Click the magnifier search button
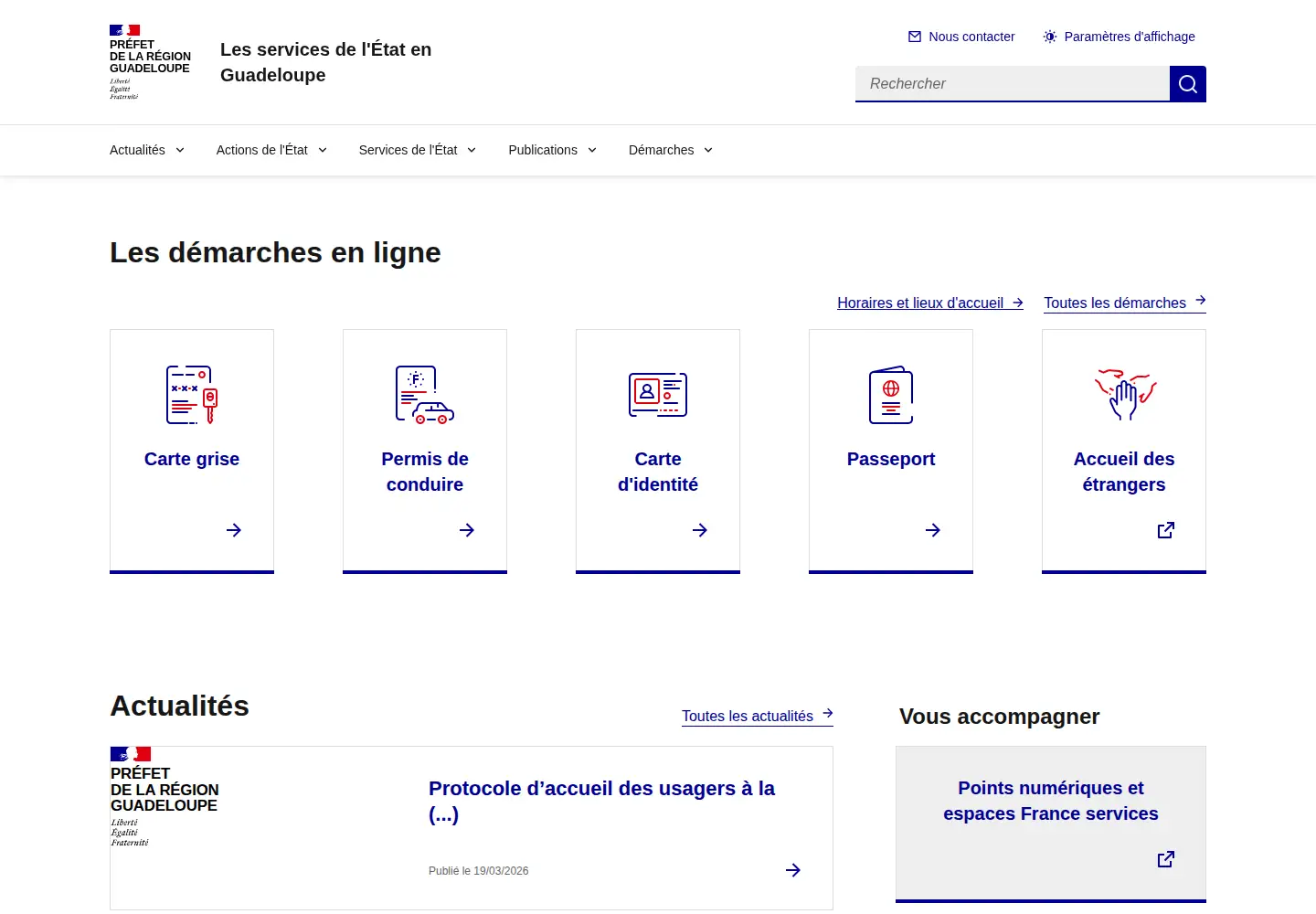The width and height of the screenshot is (1316, 914). [x=1188, y=84]
